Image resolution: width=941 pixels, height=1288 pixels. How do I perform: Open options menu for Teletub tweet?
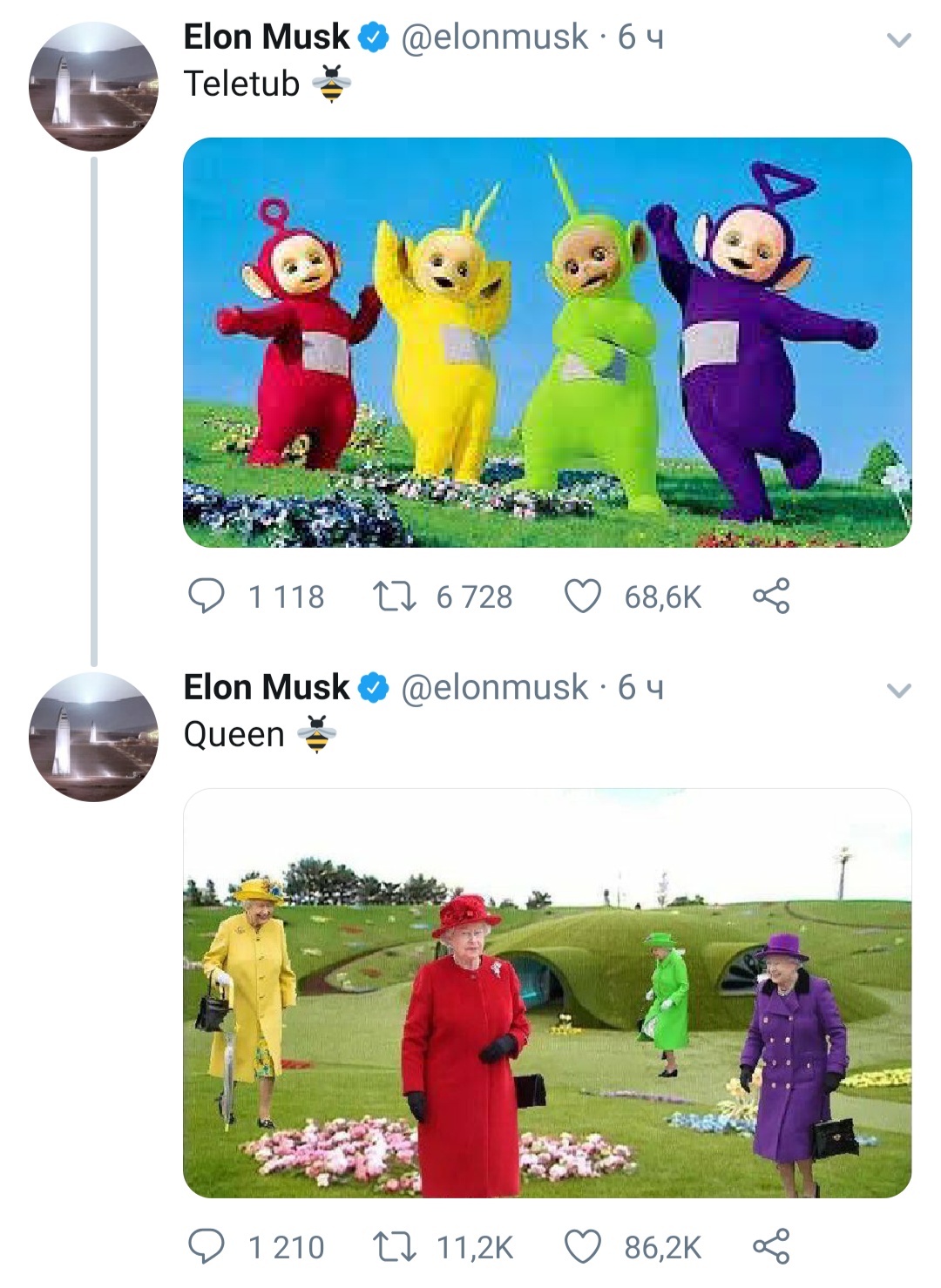click(x=898, y=40)
